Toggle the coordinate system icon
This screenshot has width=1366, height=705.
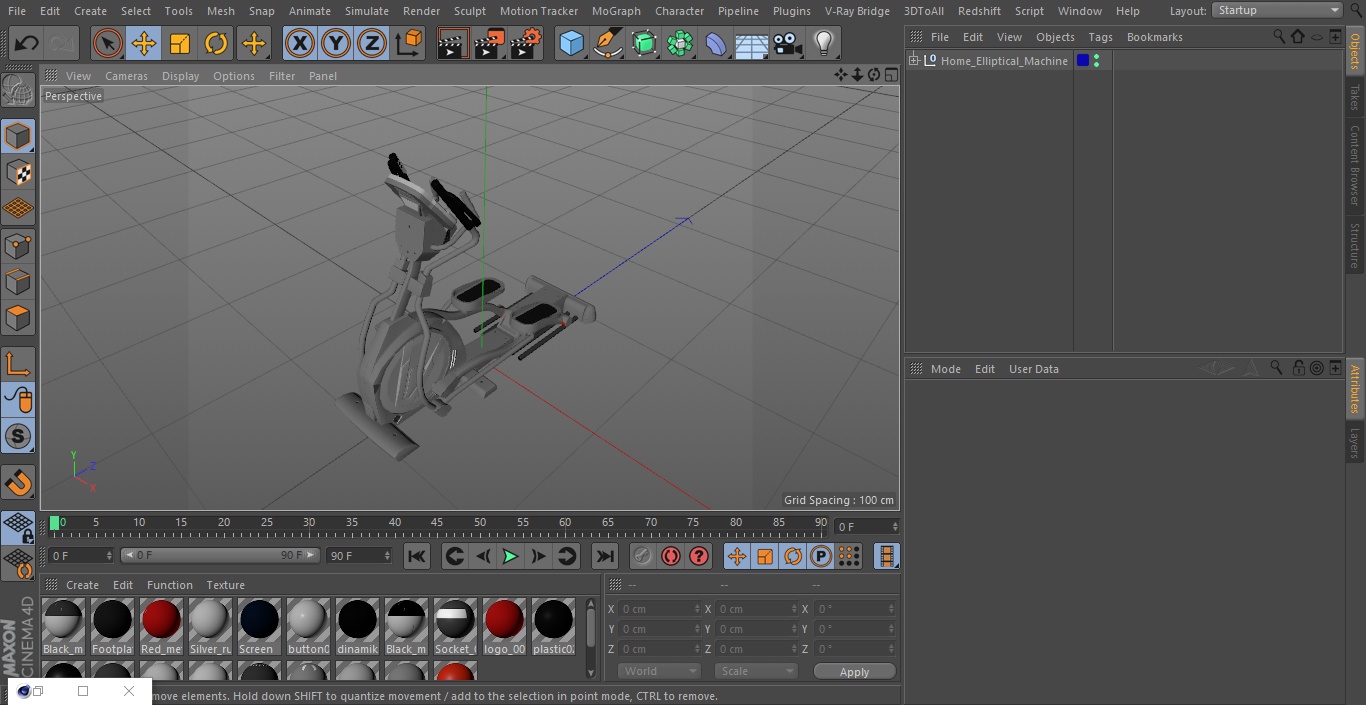pos(409,43)
